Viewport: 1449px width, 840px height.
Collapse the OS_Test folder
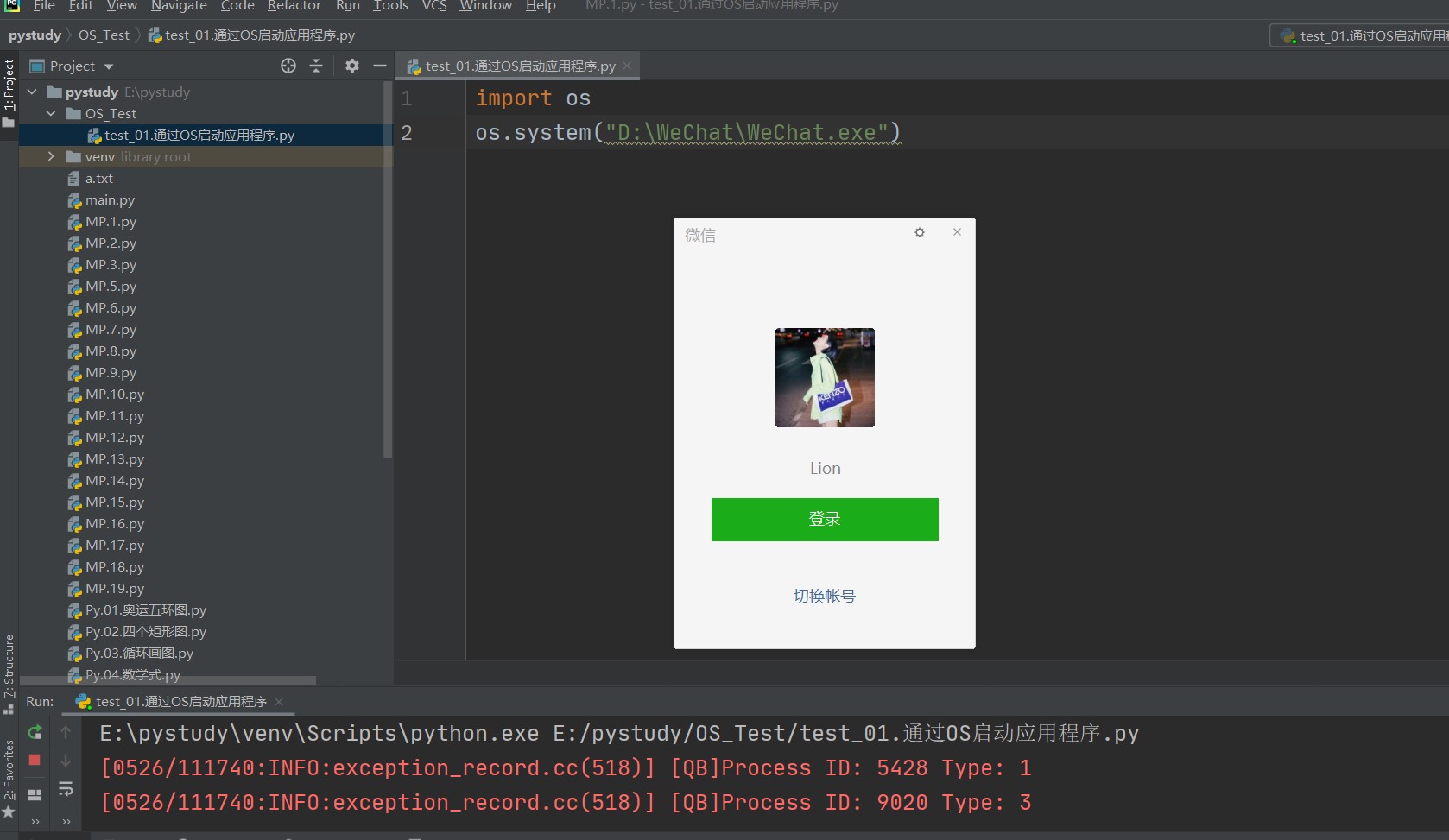pyautogui.click(x=51, y=113)
